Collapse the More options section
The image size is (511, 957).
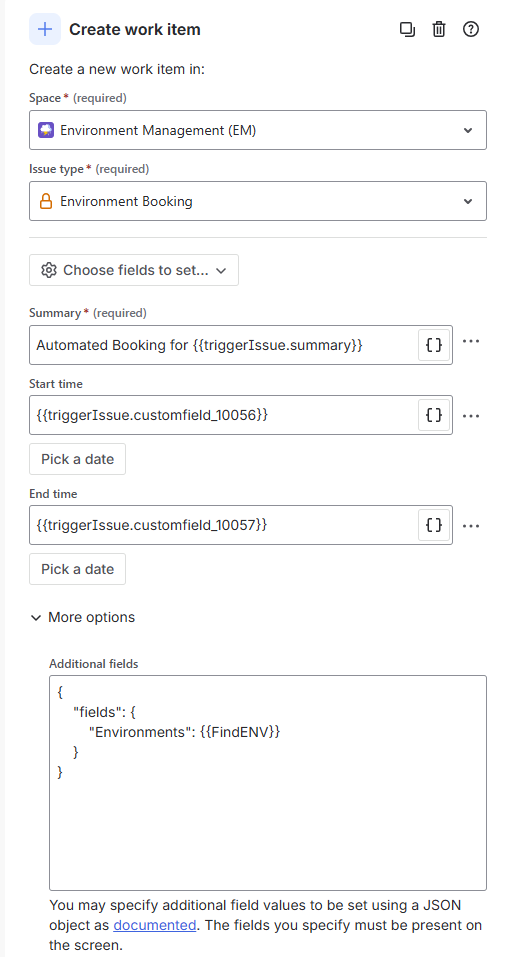click(82, 617)
